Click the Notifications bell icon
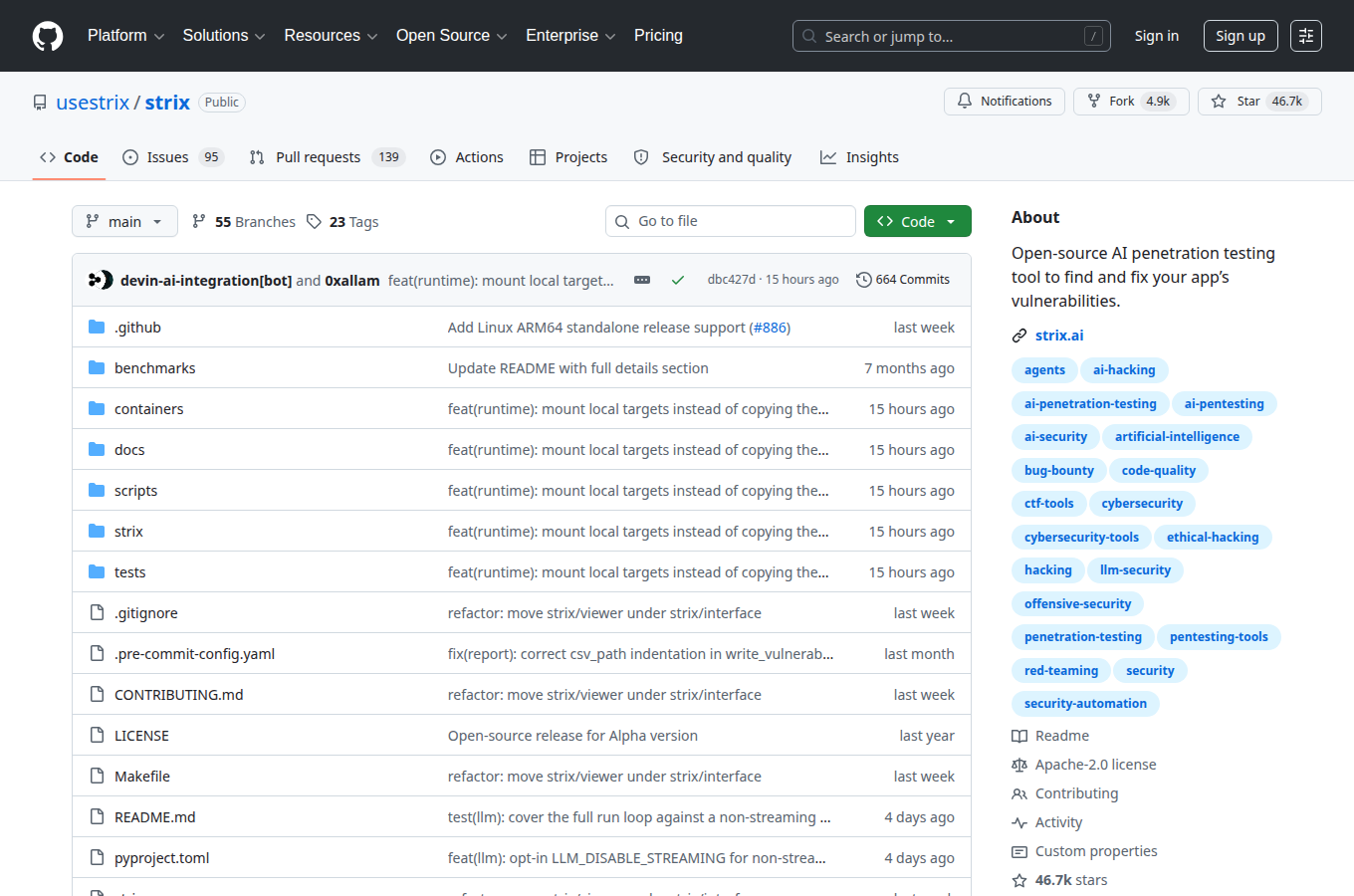This screenshot has height=896, width=1354. point(965,102)
